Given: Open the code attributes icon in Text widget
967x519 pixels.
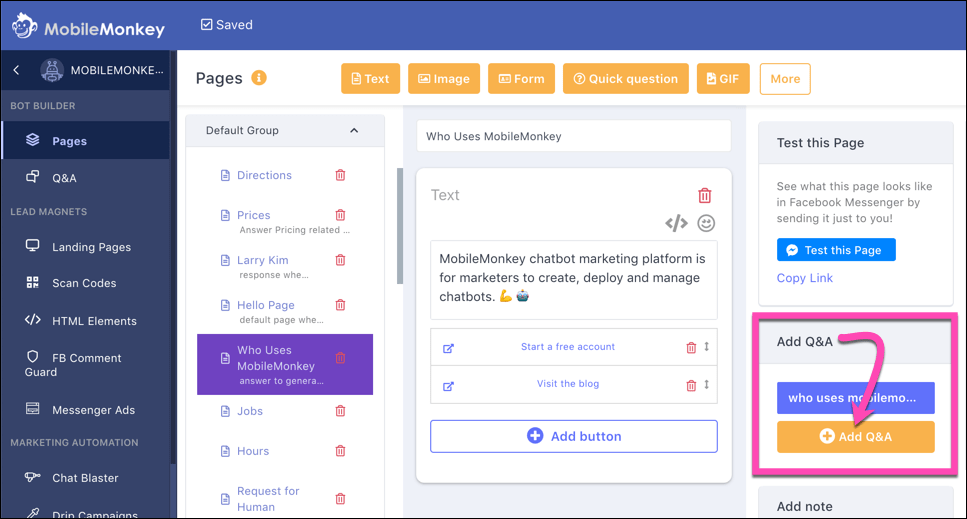Looking at the screenshot, I should (677, 223).
